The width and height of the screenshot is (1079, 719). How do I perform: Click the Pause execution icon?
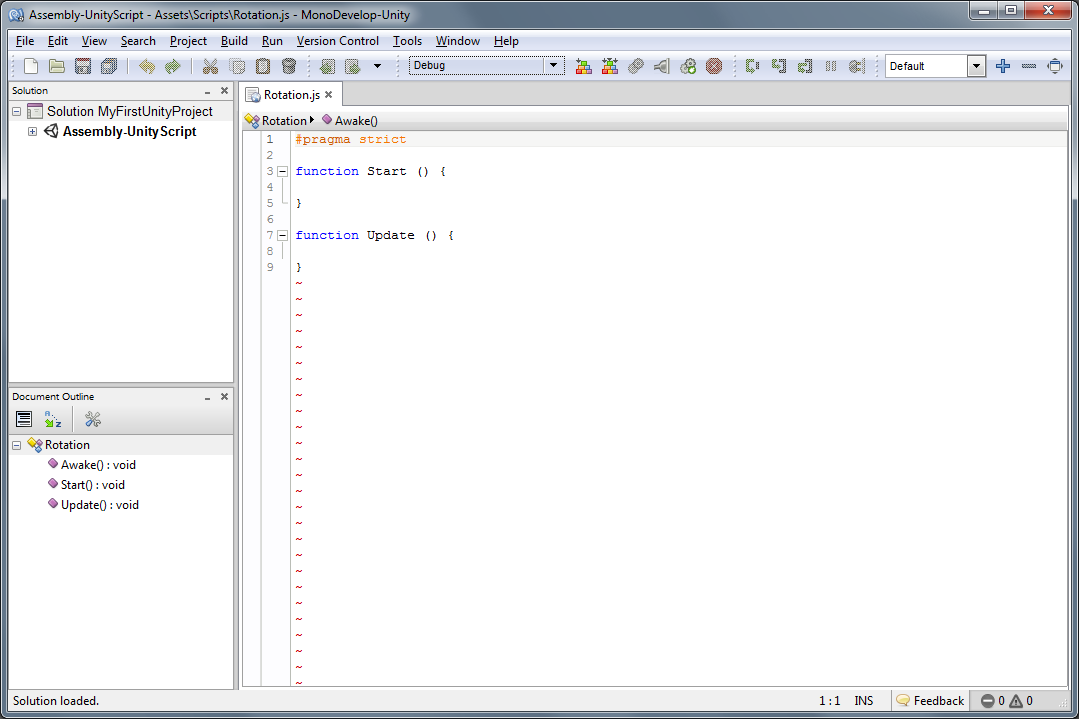pyautogui.click(x=831, y=66)
